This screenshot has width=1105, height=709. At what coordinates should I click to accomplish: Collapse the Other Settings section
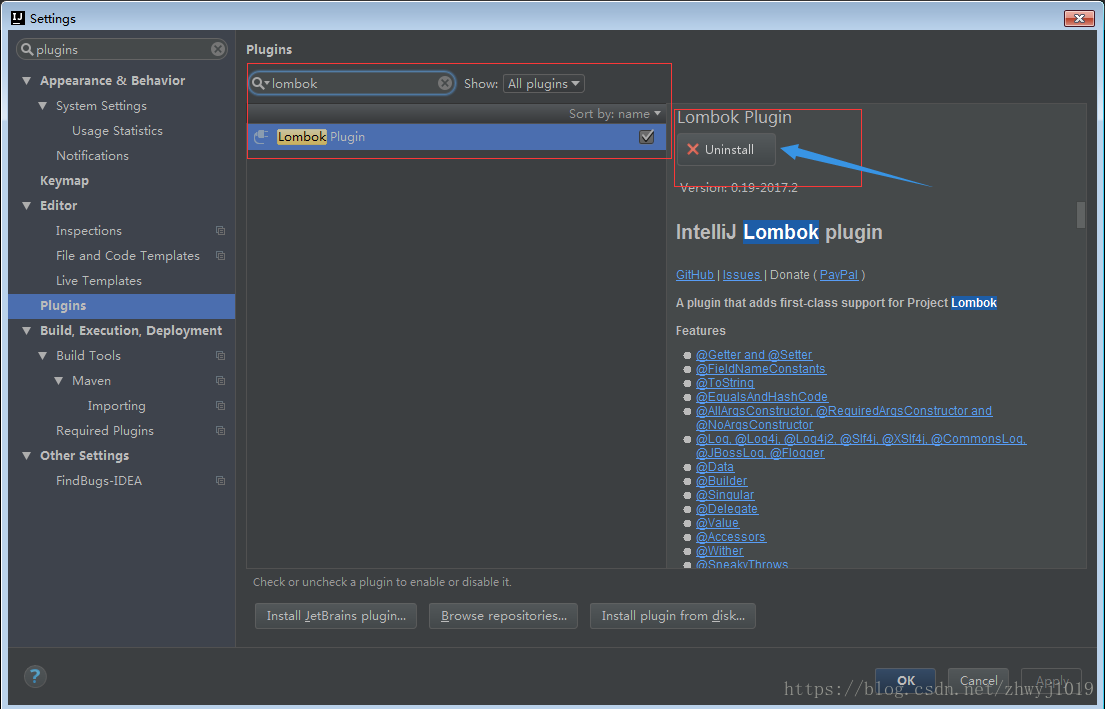27,455
